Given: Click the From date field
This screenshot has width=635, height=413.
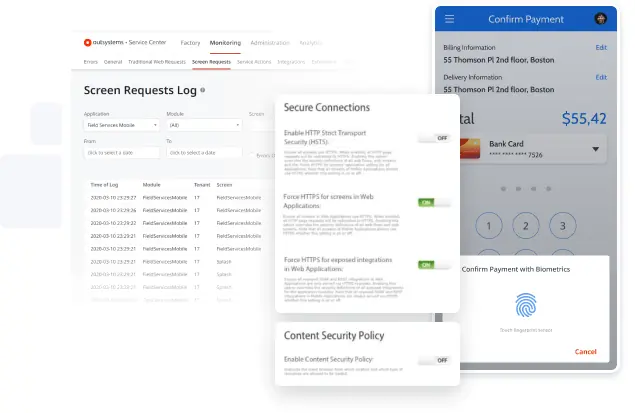Looking at the screenshot, I should point(121,153).
